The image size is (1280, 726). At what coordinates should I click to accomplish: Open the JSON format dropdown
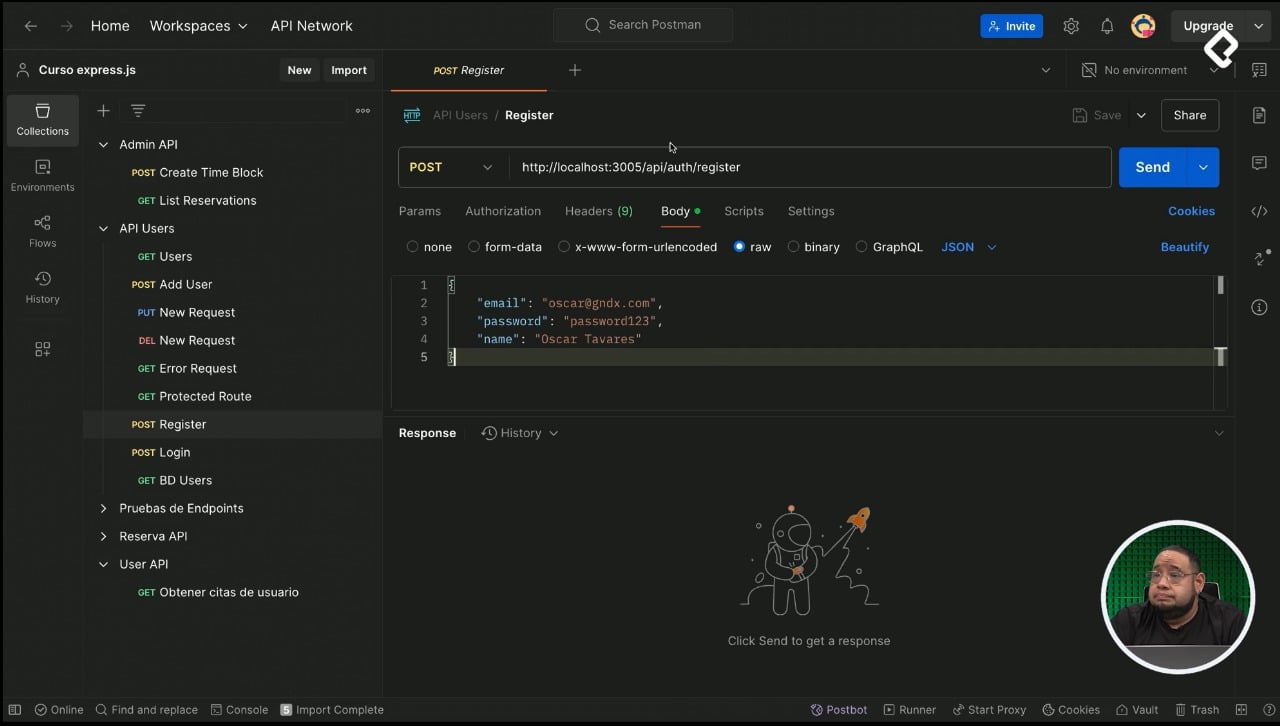click(x=968, y=247)
